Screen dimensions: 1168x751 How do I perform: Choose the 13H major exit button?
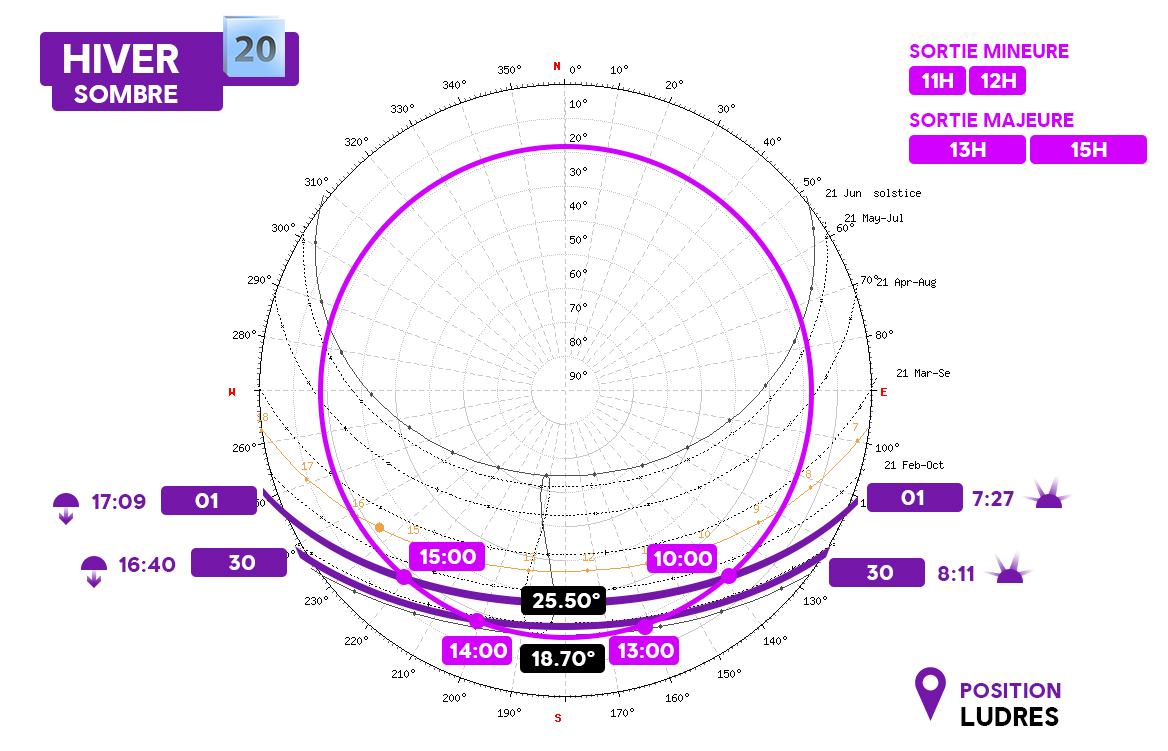click(x=967, y=150)
